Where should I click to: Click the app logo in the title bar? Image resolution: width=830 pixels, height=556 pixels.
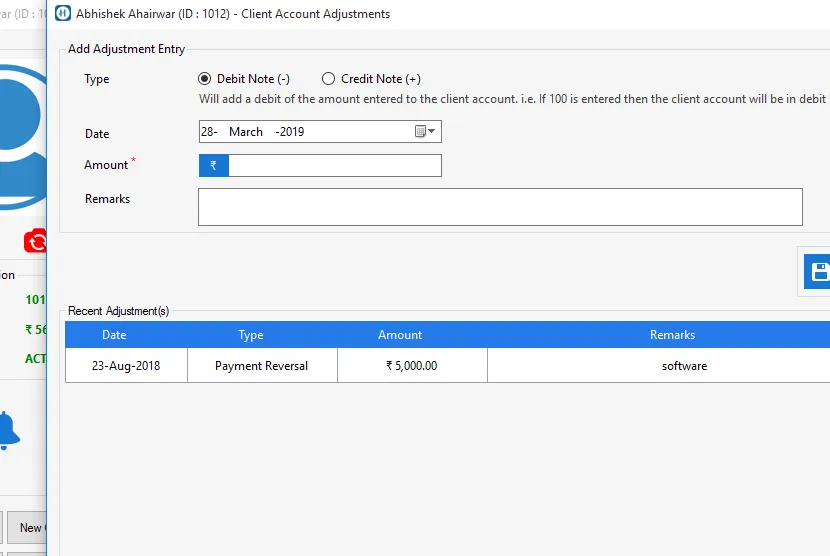(63, 14)
